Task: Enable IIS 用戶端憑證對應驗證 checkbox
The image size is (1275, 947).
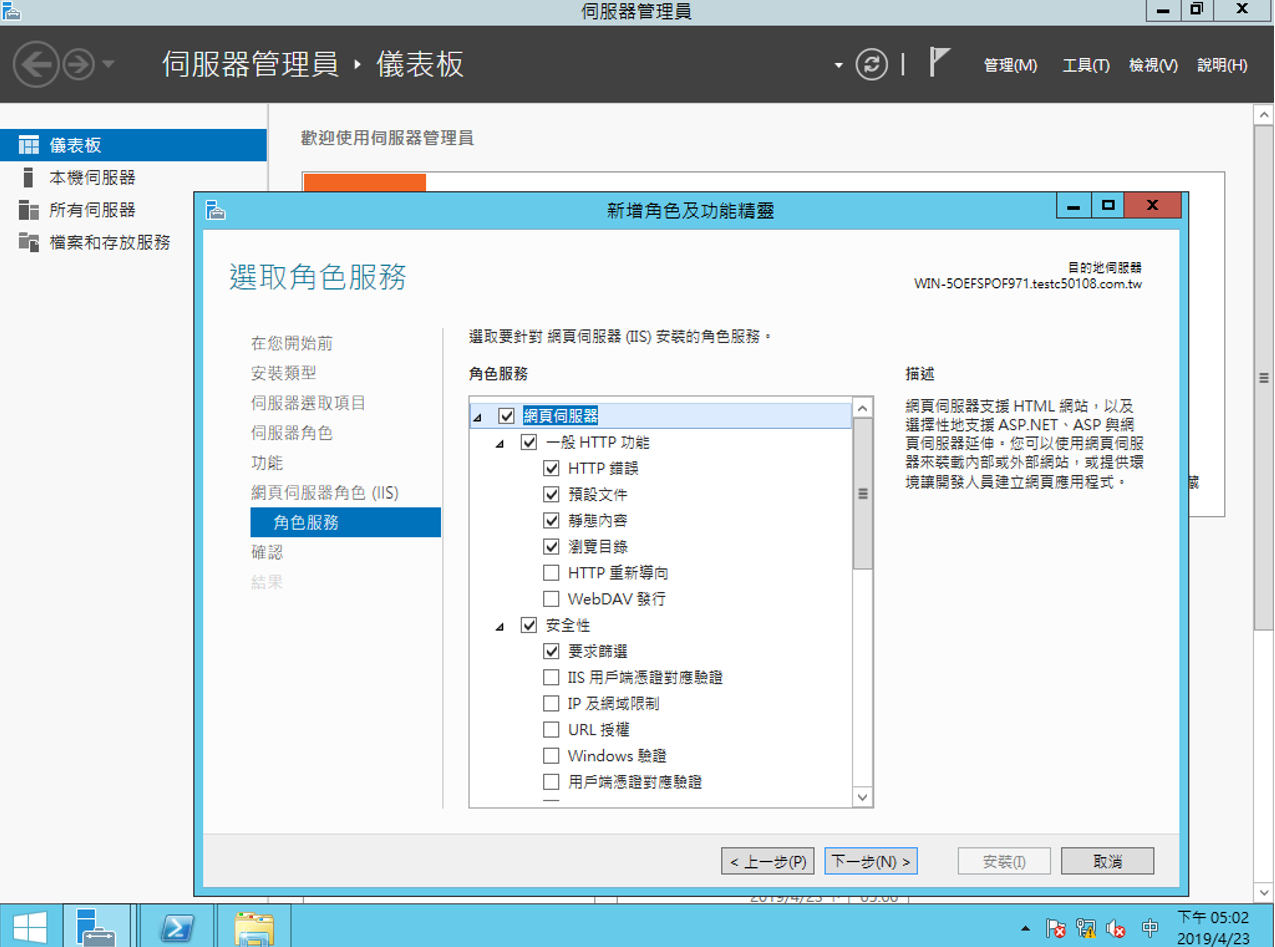Action: point(551,677)
